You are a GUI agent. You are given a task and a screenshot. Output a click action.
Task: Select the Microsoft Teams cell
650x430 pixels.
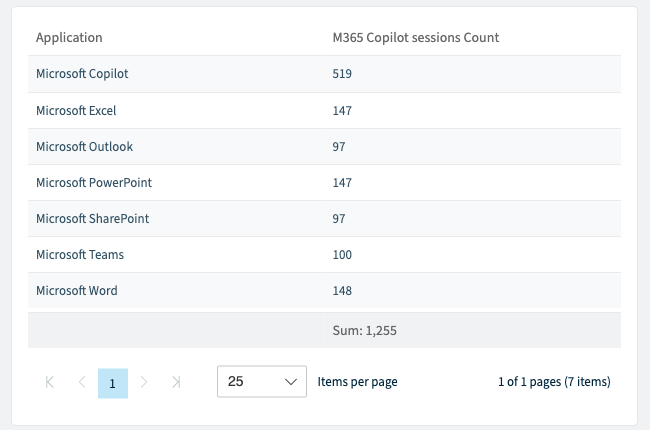(80, 255)
